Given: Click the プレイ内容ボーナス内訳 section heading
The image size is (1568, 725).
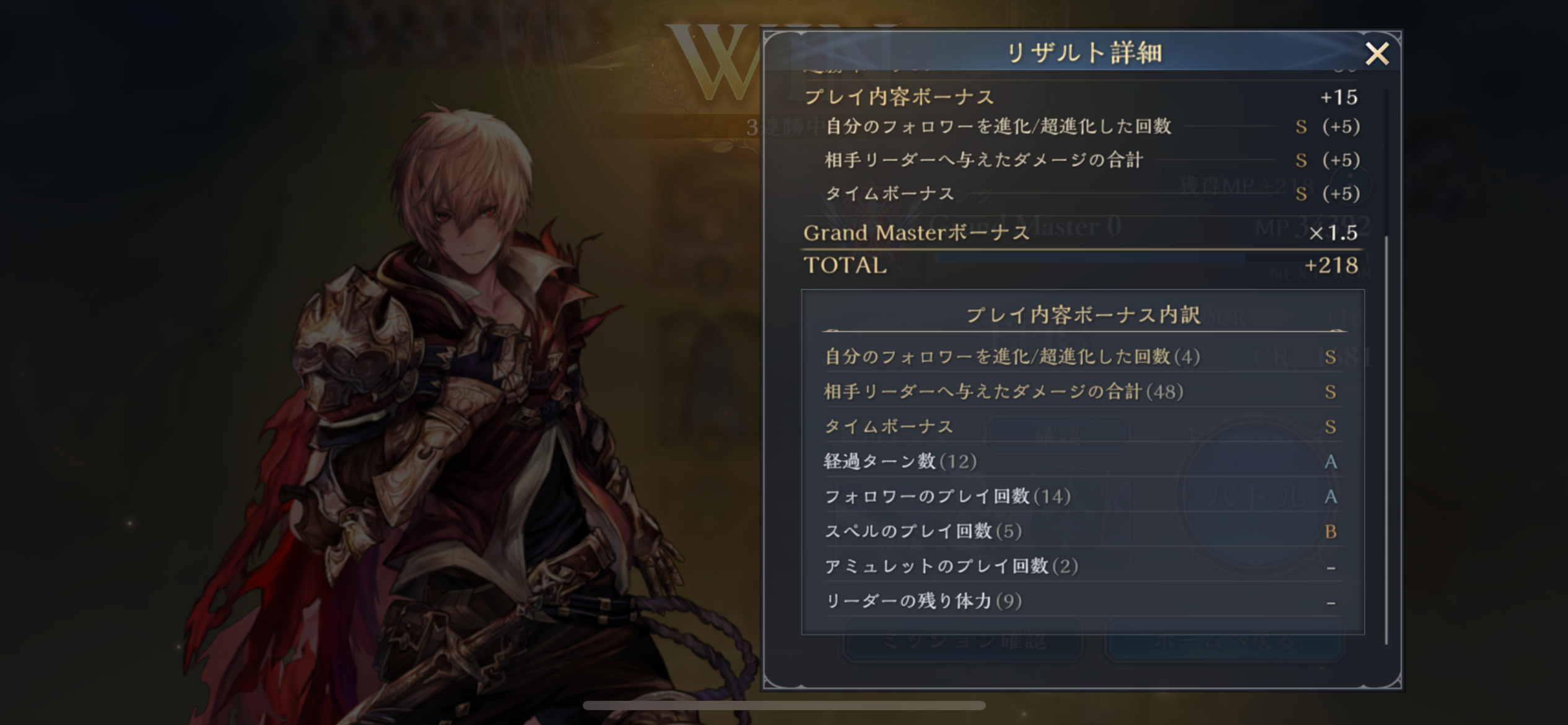Looking at the screenshot, I should click(x=1084, y=315).
